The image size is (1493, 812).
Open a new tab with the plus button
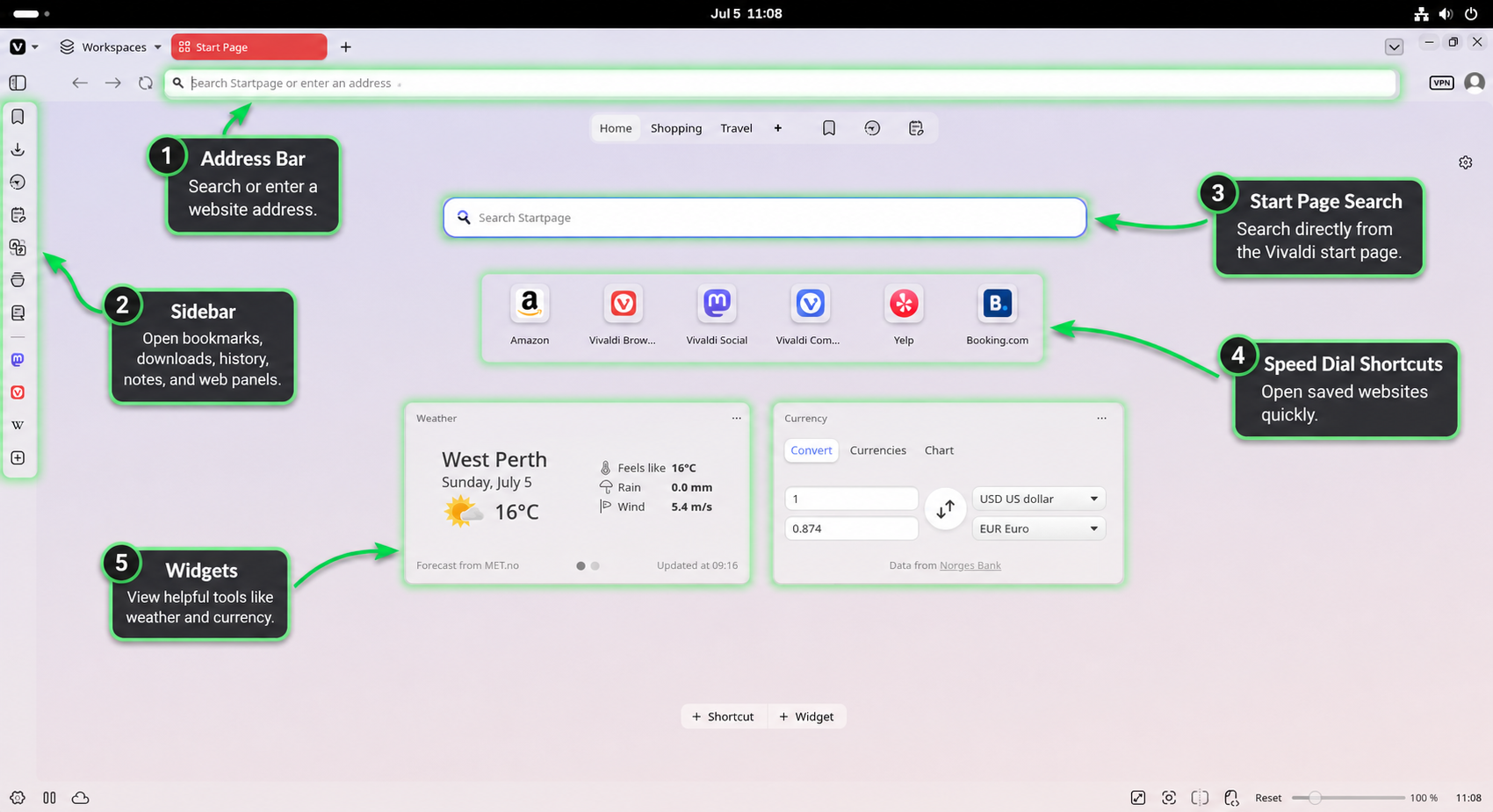point(346,47)
